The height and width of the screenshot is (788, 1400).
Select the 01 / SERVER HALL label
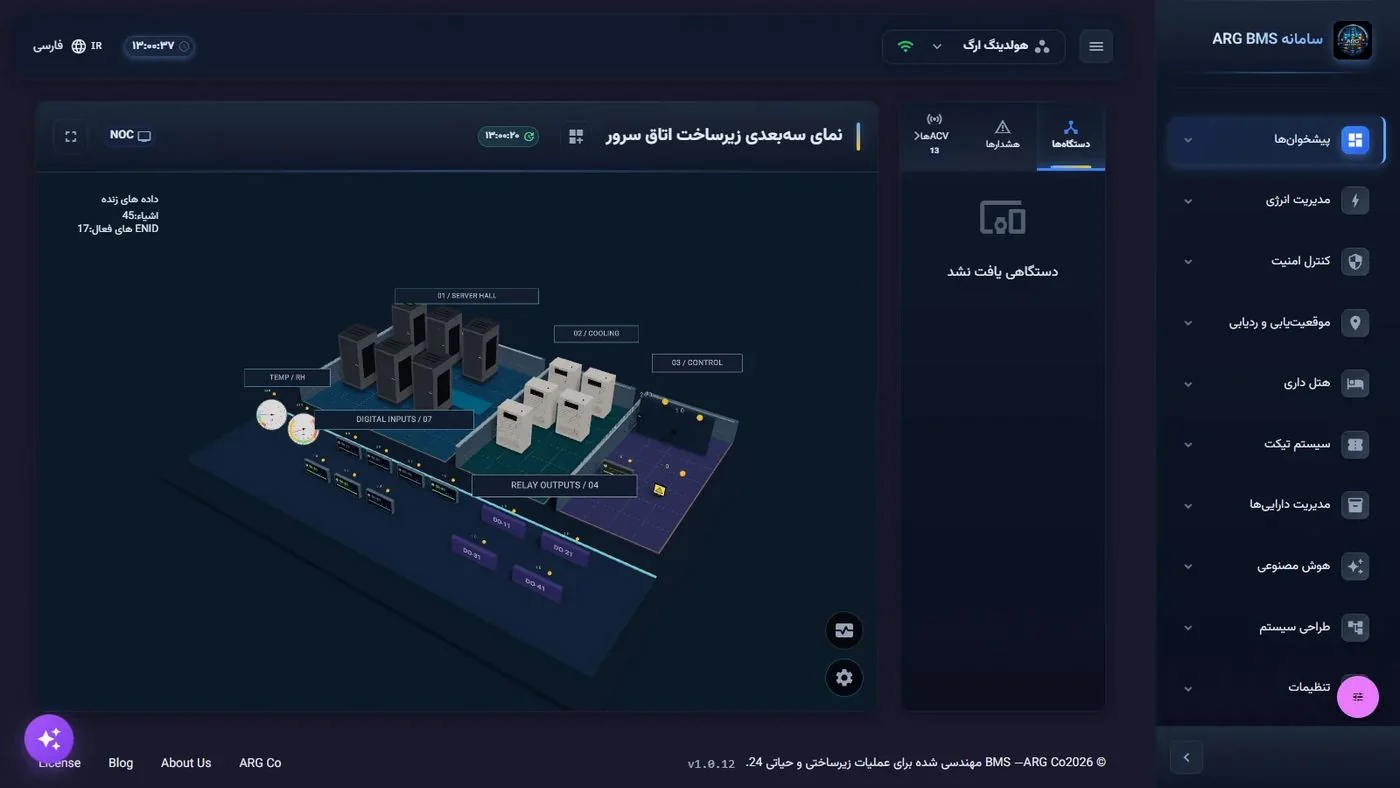pyautogui.click(x=467, y=296)
